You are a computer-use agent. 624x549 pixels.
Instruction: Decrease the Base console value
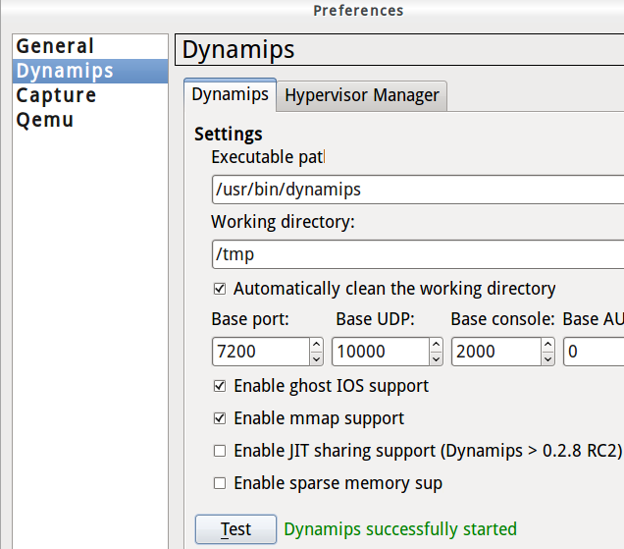[x=548, y=358]
